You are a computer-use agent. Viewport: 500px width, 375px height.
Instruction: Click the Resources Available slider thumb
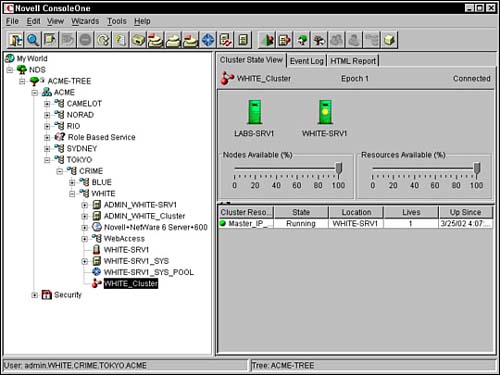[477, 169]
